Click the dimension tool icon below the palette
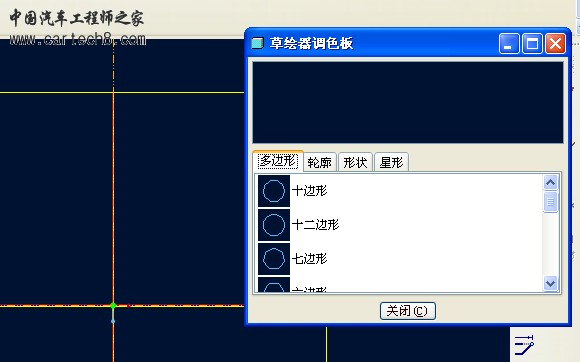580x362 pixels. pos(524,345)
